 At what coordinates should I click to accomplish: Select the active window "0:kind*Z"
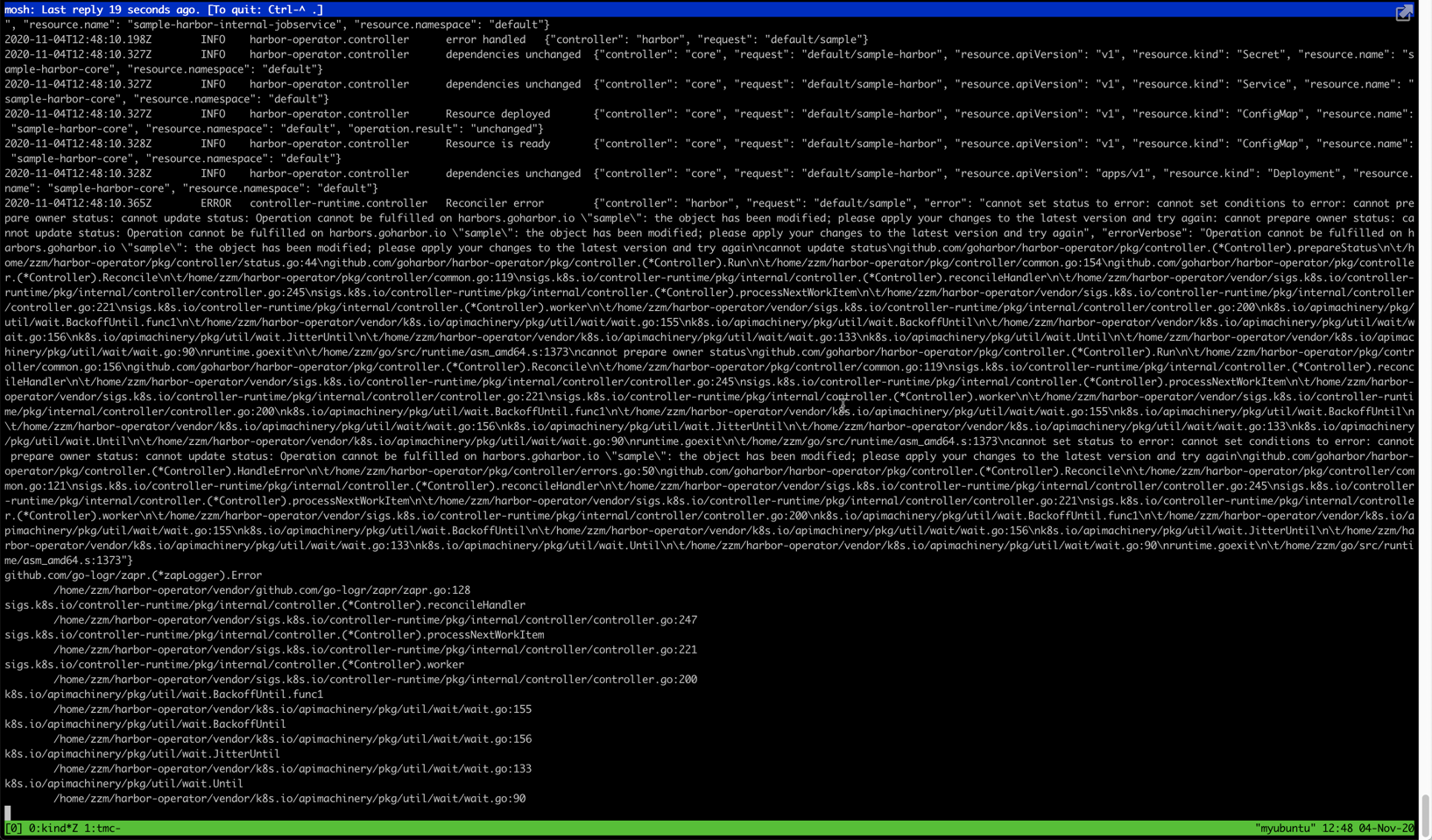point(55,828)
